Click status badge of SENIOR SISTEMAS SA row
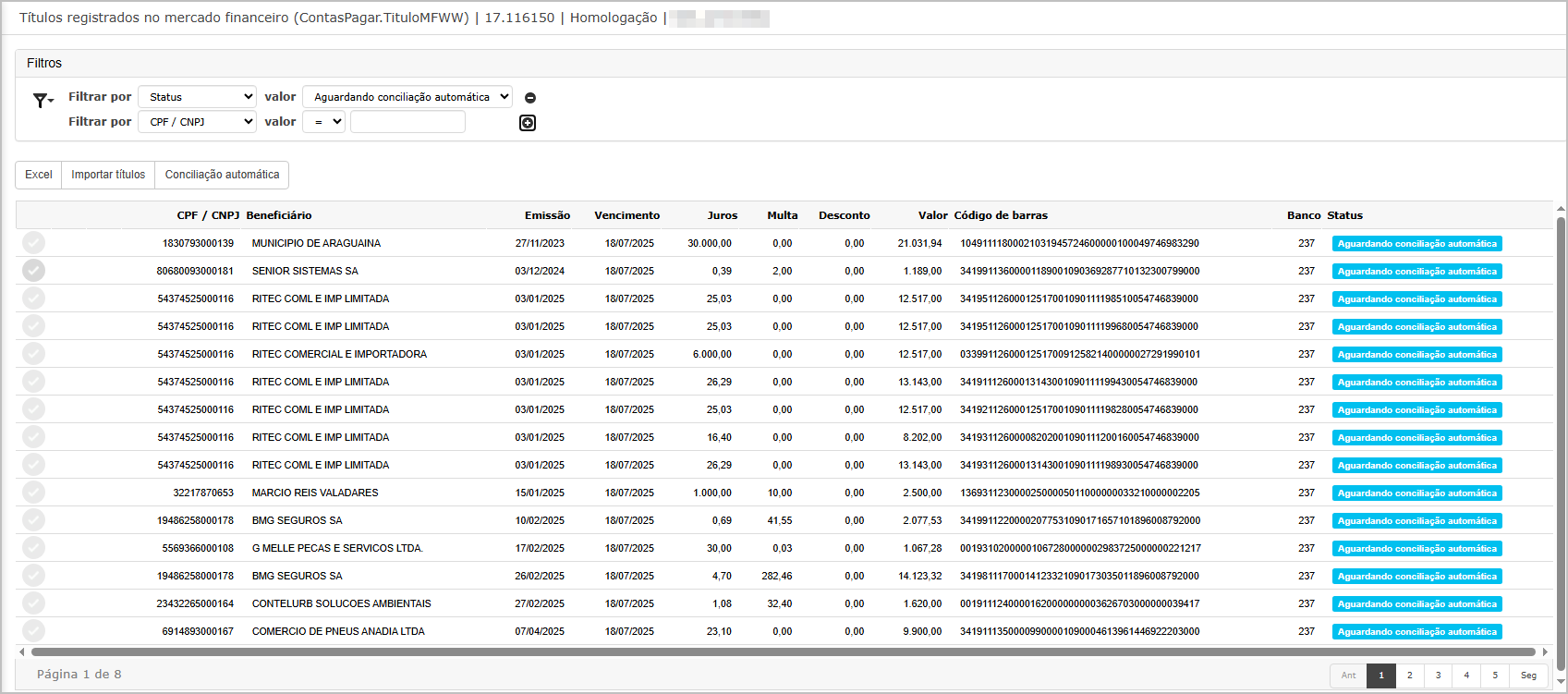The image size is (1568, 694). click(x=1416, y=272)
